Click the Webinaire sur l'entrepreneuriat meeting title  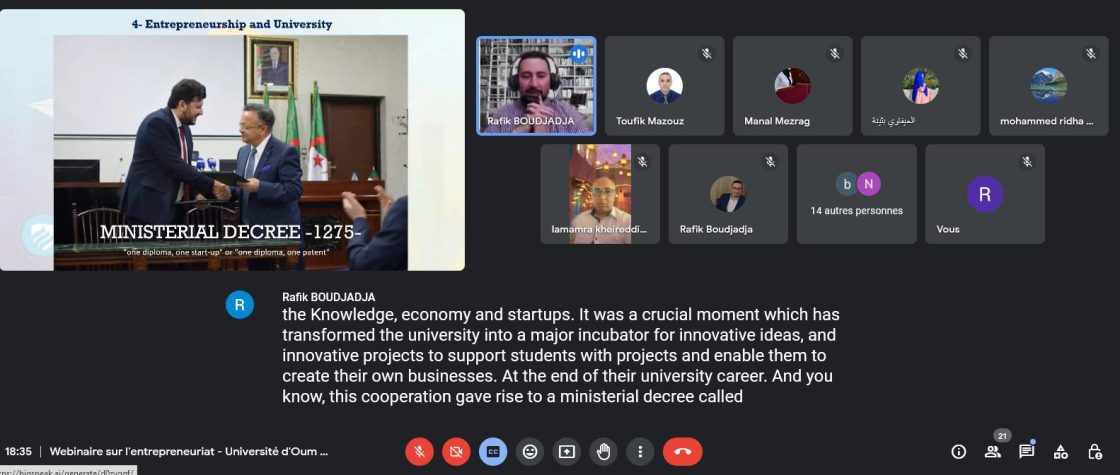189,451
